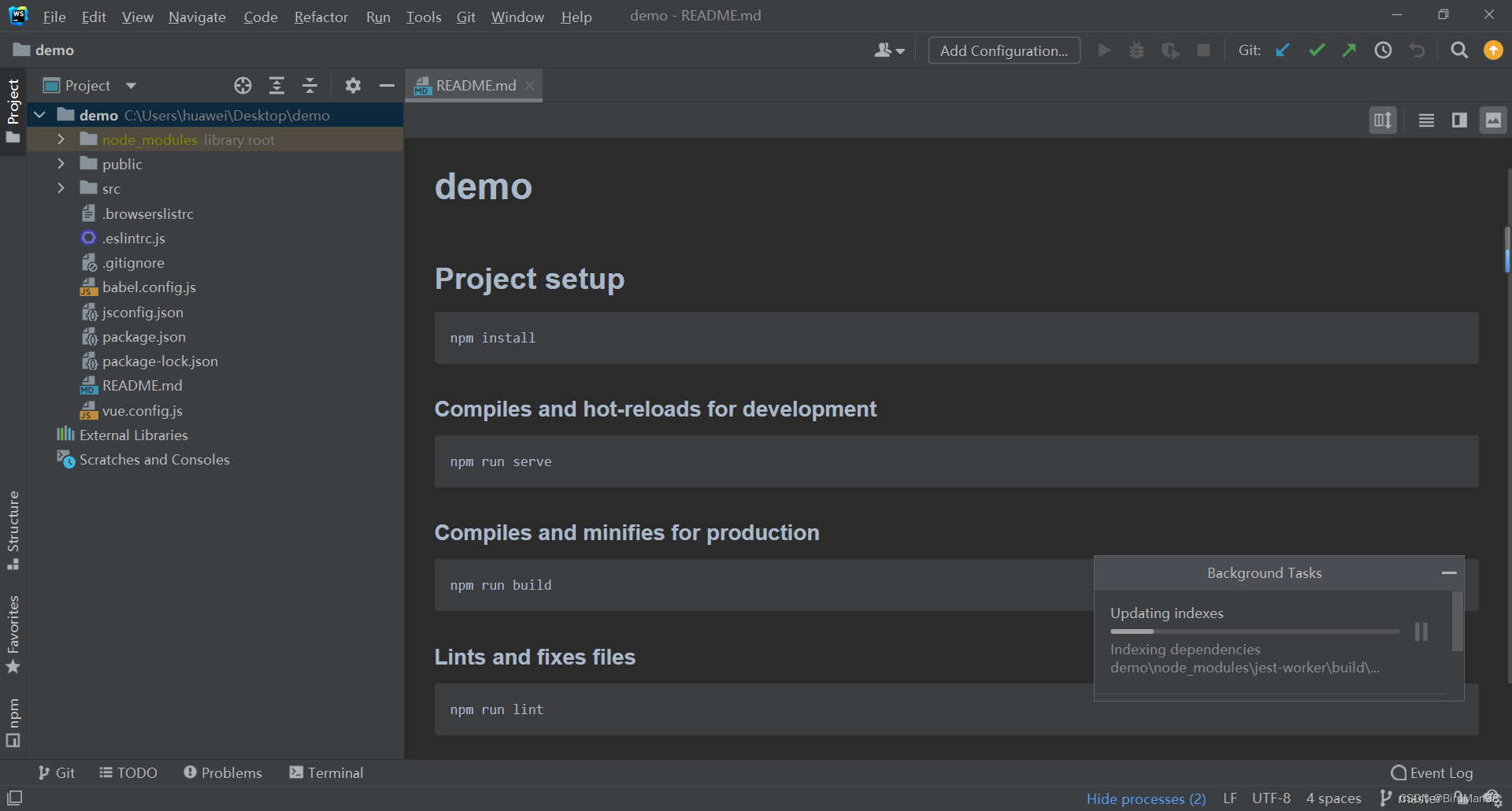The height and width of the screenshot is (811, 1512).
Task: Click the 4 spaces indent status
Action: point(1333,798)
